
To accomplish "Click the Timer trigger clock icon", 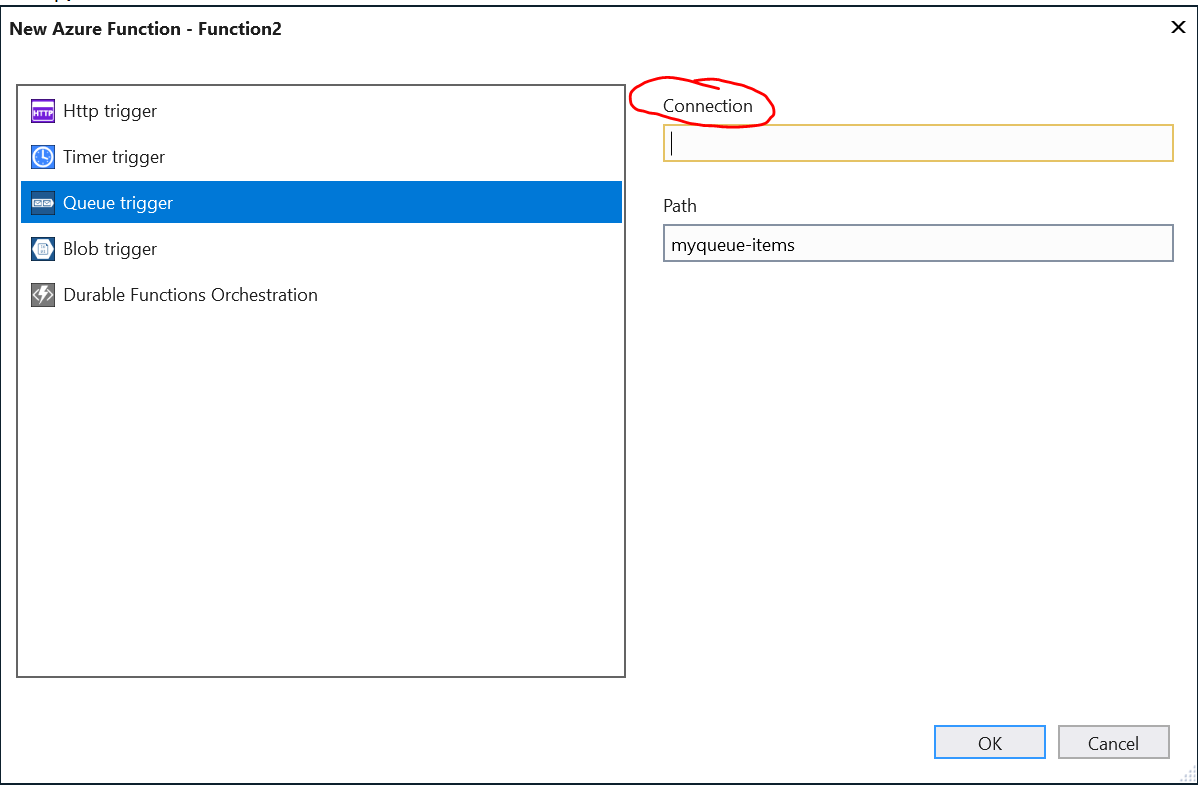I will tap(42, 157).
